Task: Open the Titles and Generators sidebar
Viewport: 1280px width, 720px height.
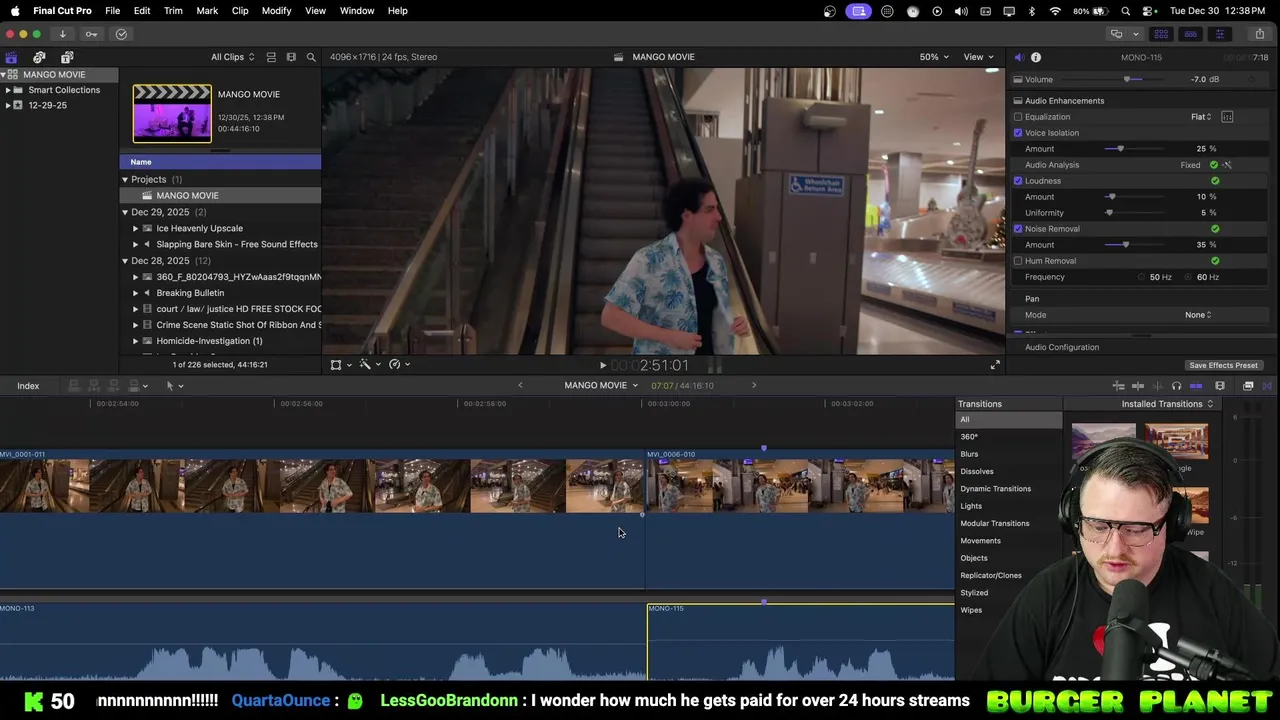Action: point(67,57)
